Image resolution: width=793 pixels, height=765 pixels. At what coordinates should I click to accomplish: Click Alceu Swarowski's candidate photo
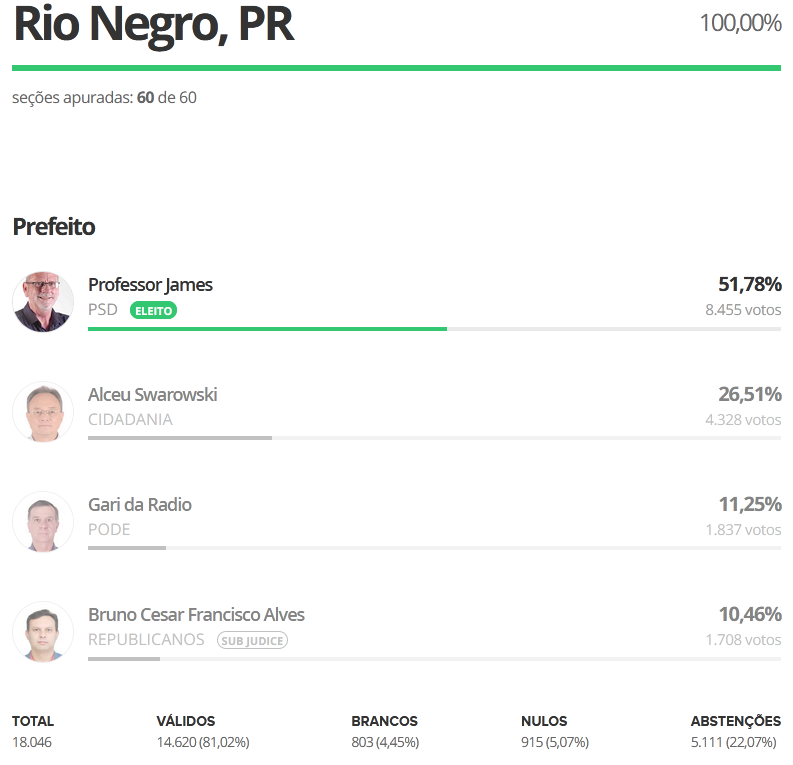click(43, 411)
